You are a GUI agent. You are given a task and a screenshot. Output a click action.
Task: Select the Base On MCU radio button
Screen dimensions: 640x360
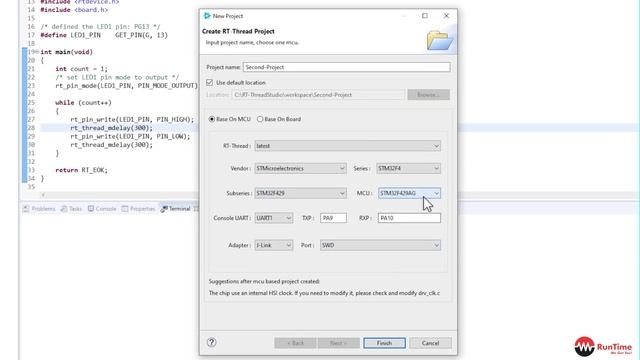[211, 119]
